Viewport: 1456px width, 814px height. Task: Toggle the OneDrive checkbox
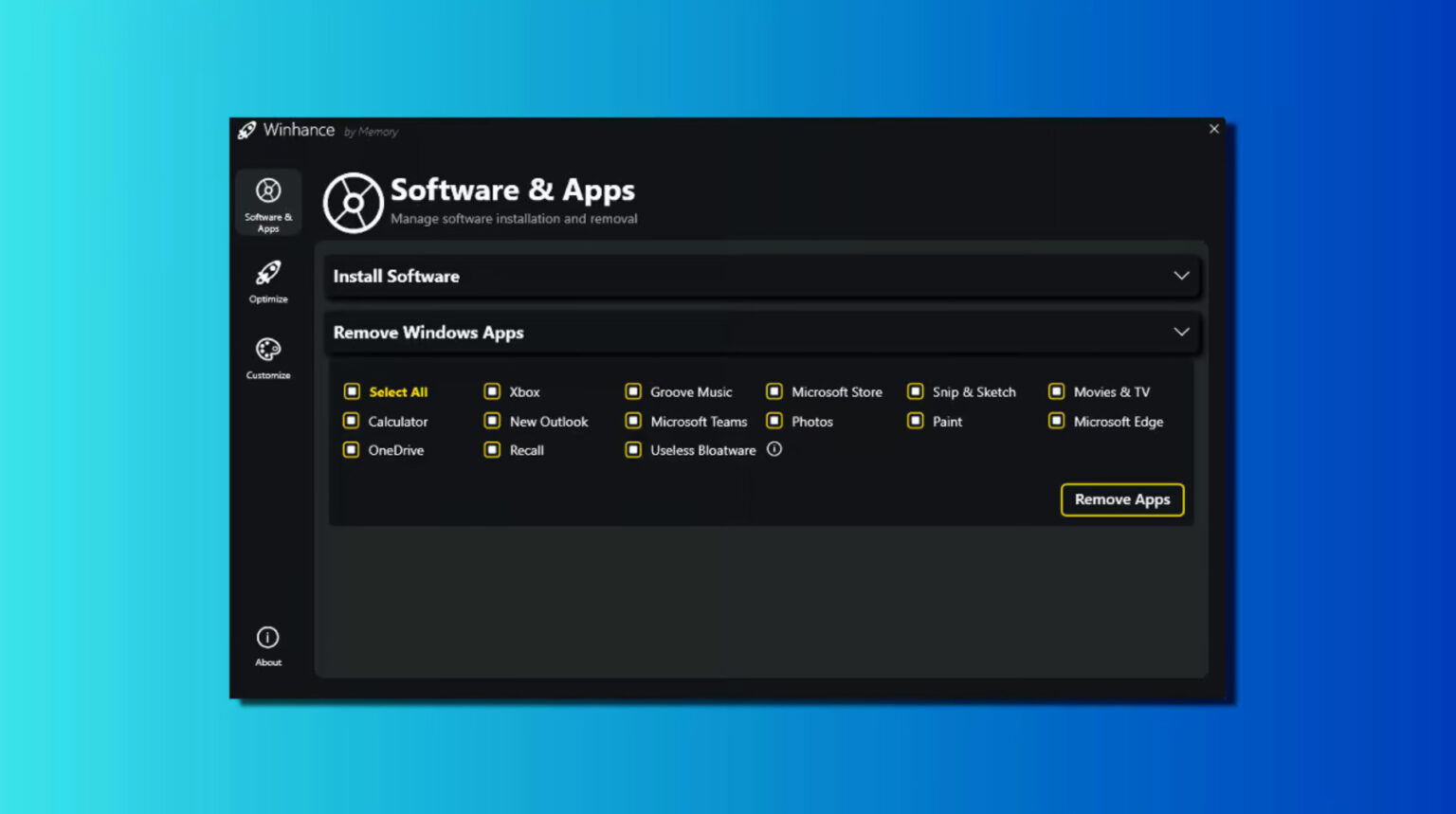350,450
